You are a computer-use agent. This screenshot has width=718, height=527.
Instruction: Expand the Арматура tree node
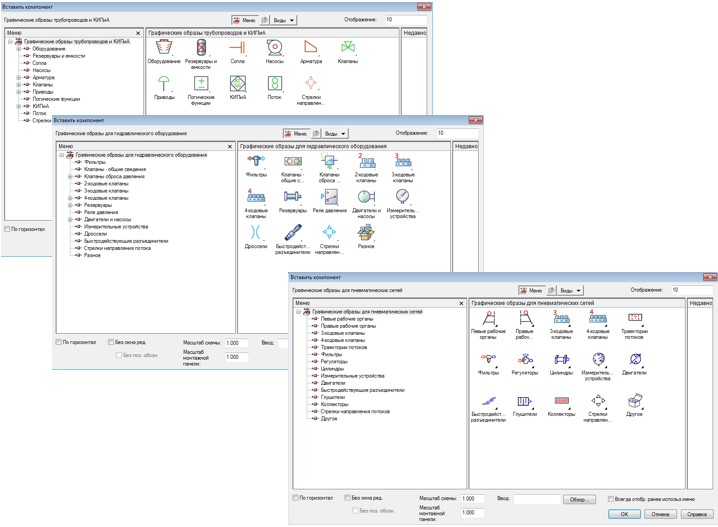(19, 77)
